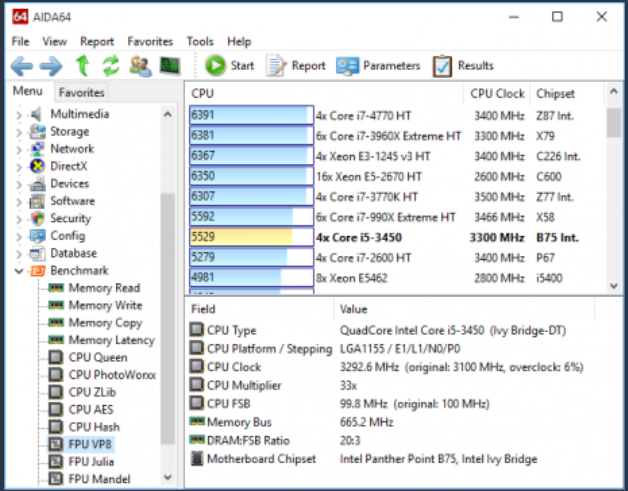Switch to the Favorites tab in the sidebar
Screen dimensions: 628x491
coord(81,93)
